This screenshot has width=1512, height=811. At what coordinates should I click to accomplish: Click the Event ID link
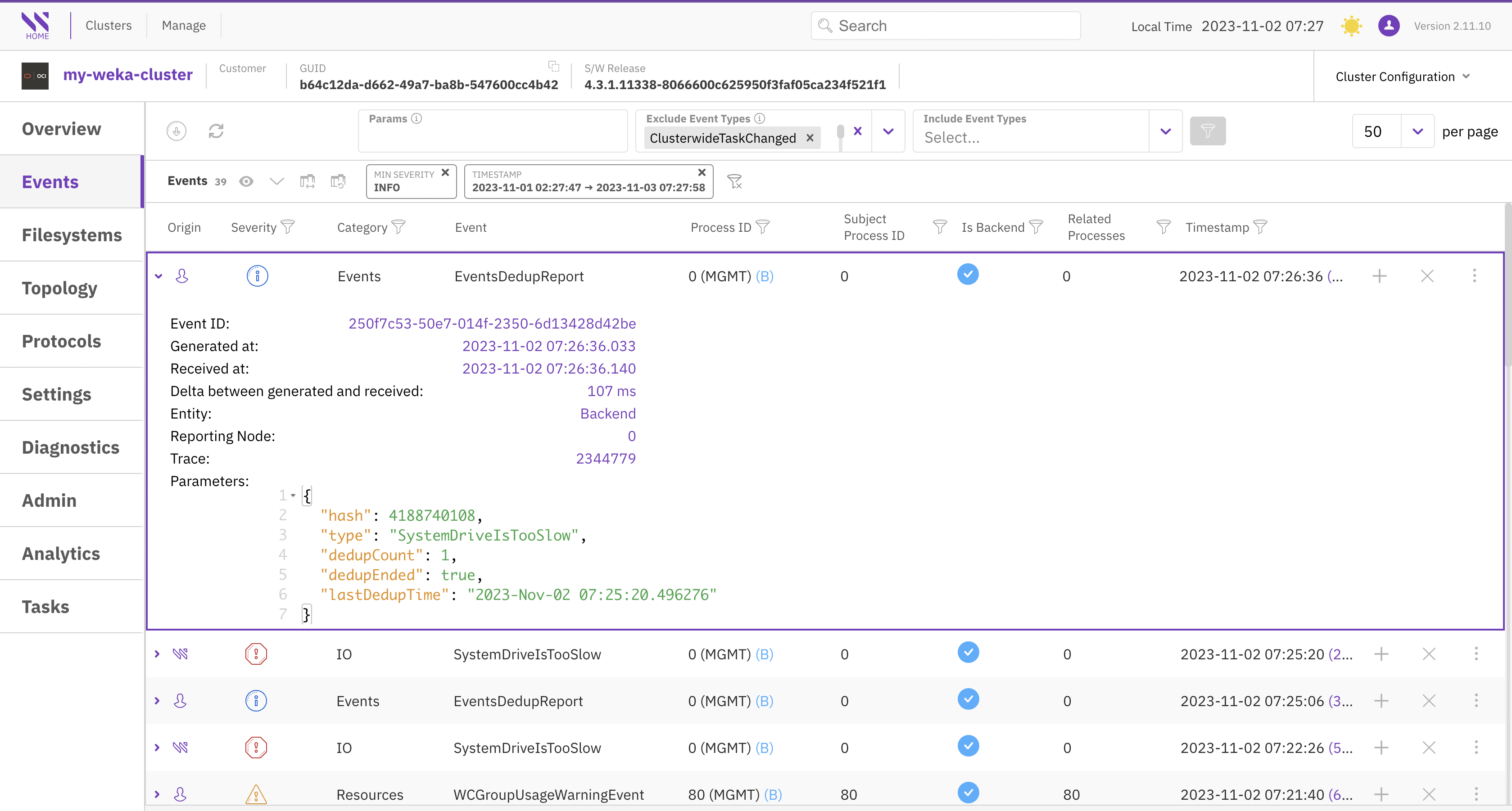coord(492,323)
